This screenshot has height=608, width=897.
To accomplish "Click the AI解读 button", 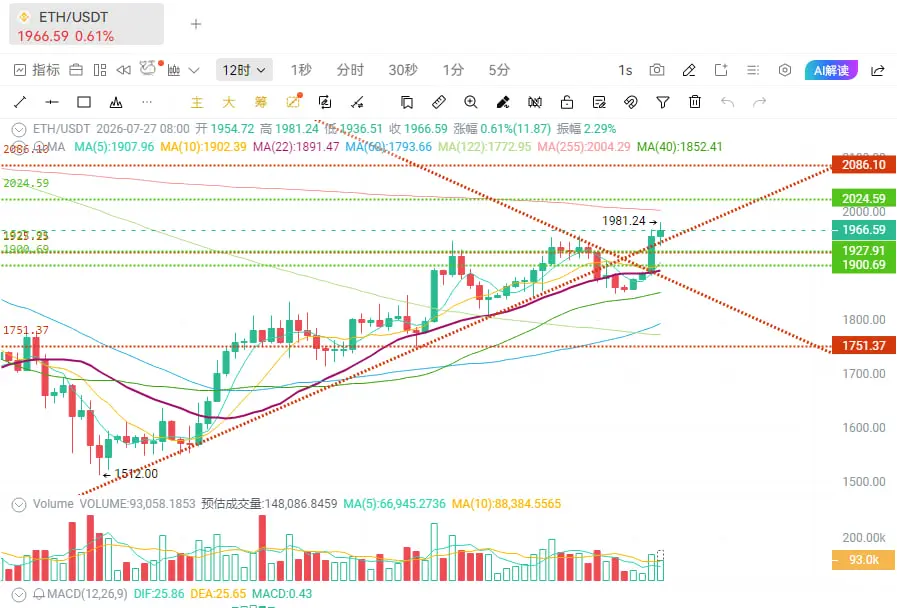I will pyautogui.click(x=831, y=70).
